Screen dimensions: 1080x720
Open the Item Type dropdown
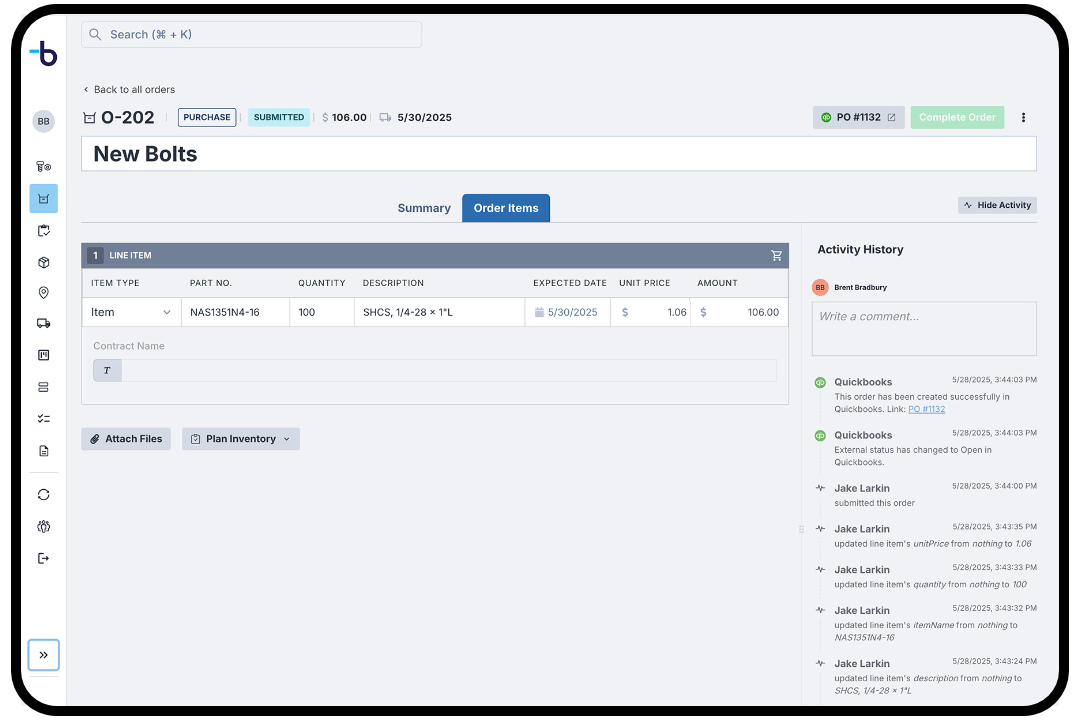pyautogui.click(x=132, y=312)
